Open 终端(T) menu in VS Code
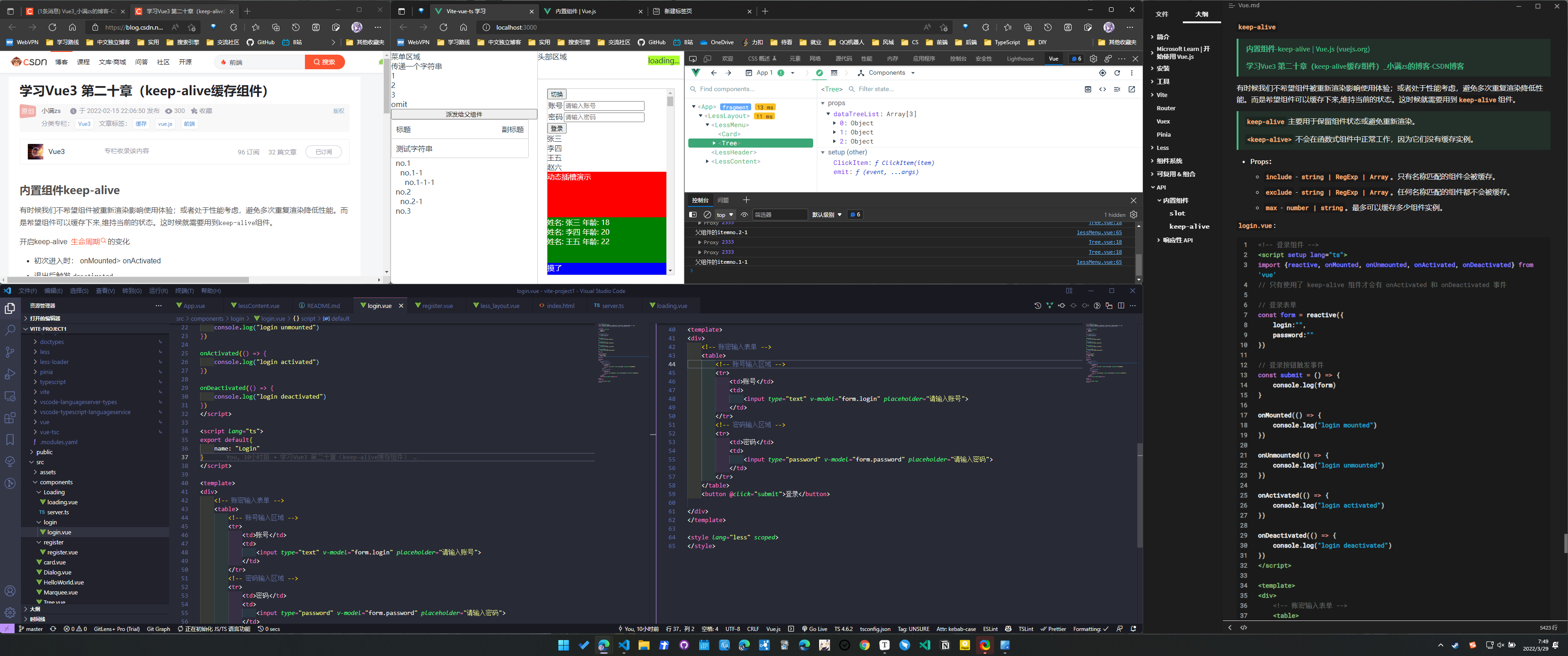Viewport: 1568px width, 656px height. pos(185,291)
